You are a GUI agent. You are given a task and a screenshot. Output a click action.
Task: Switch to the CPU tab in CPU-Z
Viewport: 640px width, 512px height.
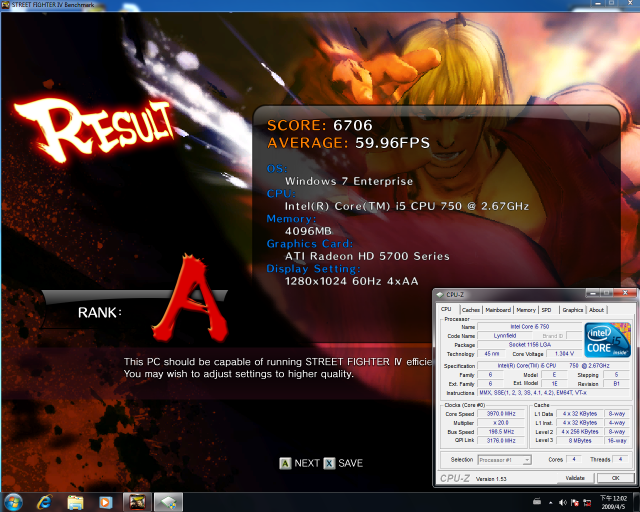447,309
